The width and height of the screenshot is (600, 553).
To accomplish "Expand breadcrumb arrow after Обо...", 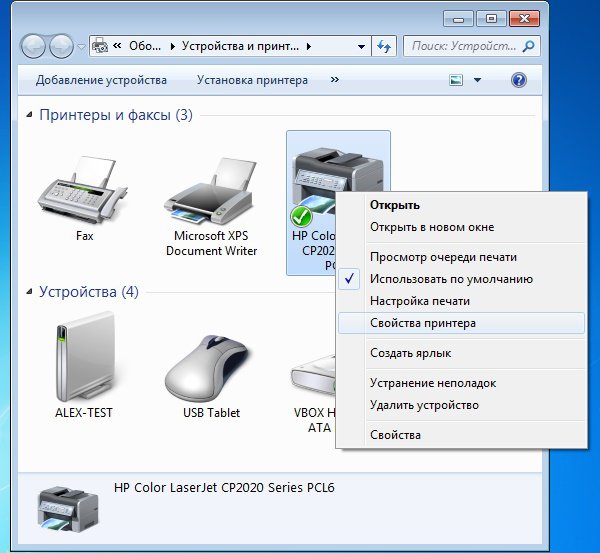I will point(173,47).
